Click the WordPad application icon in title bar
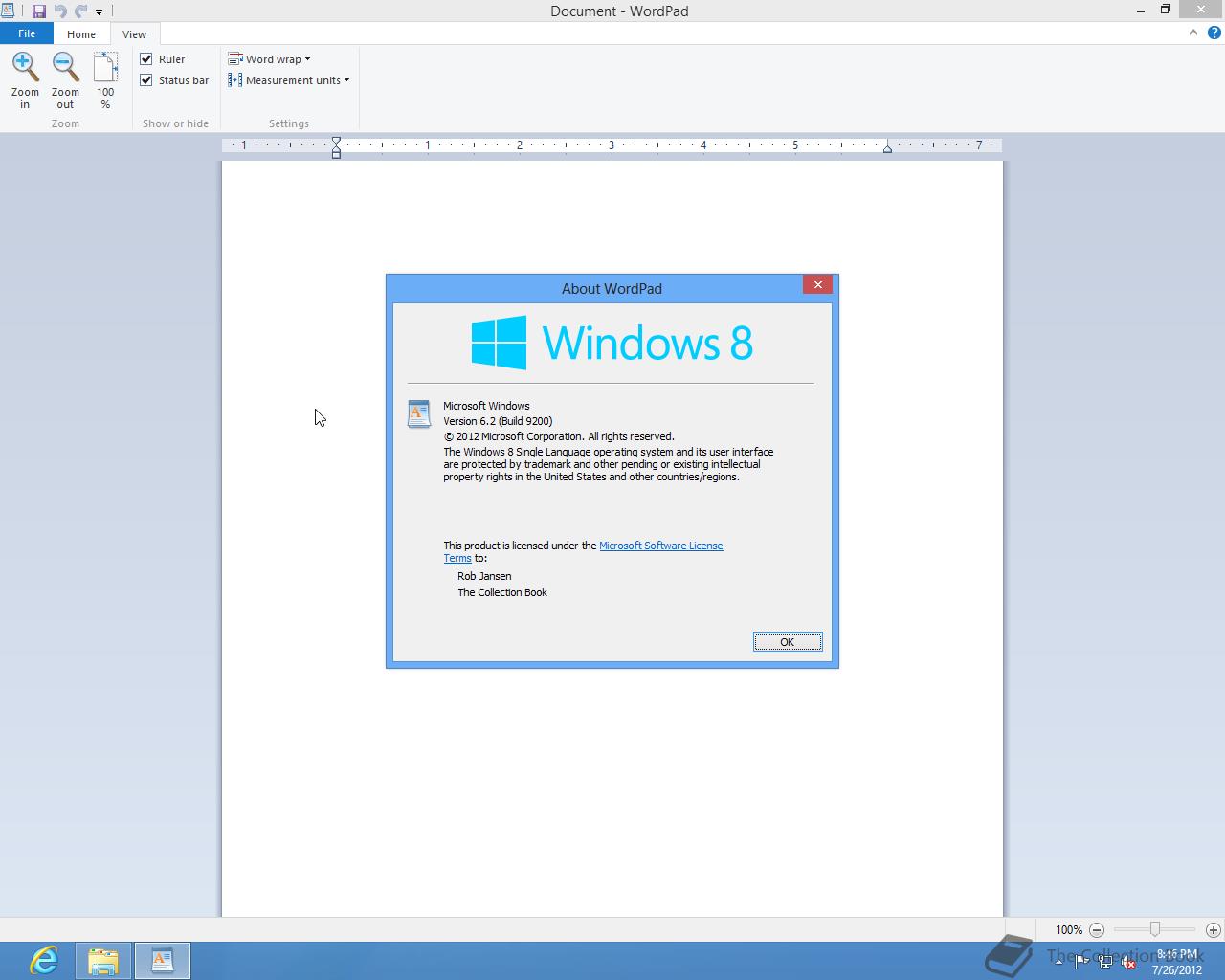This screenshot has width=1225, height=980. pyautogui.click(x=8, y=11)
